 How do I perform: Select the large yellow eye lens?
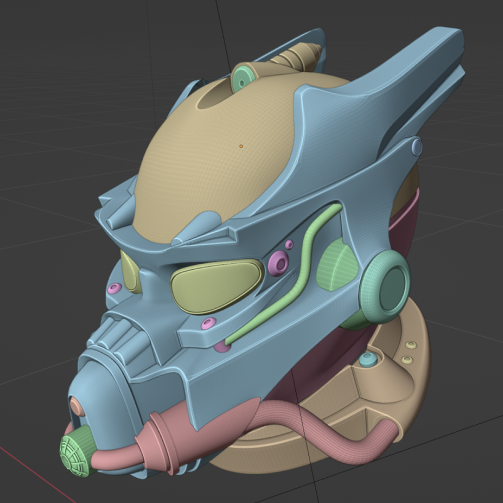pyautogui.click(x=216, y=286)
